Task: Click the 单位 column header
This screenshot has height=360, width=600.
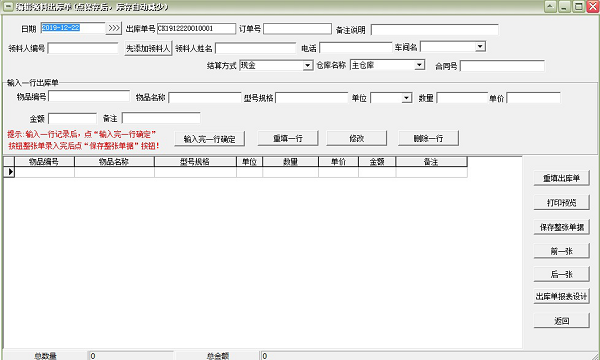Action: (249, 162)
